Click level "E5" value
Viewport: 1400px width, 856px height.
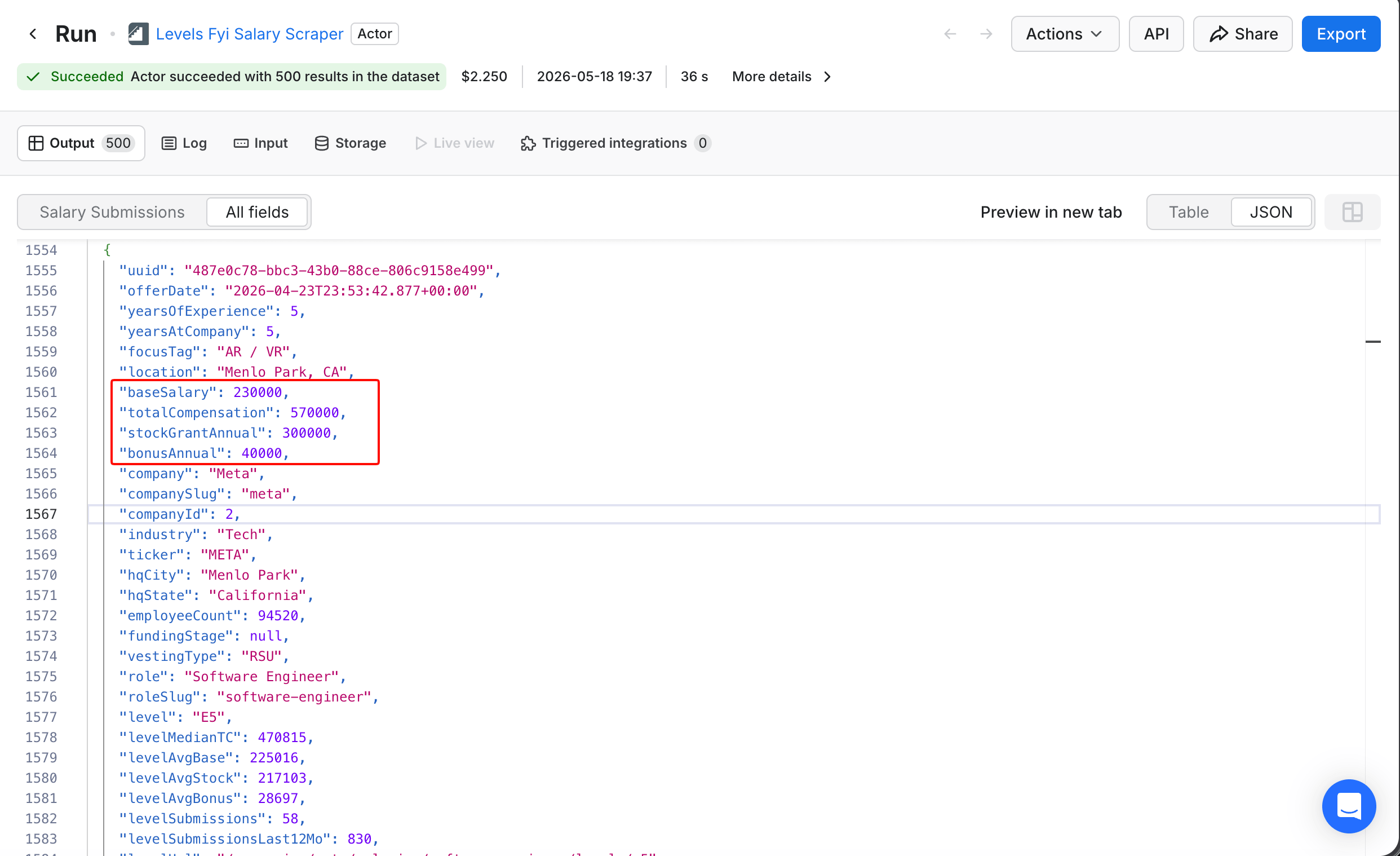pos(209,717)
